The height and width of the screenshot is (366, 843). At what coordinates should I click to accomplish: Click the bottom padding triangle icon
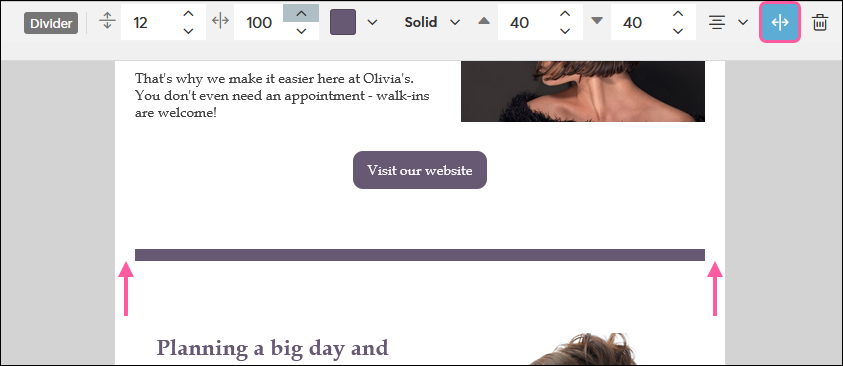click(x=597, y=21)
